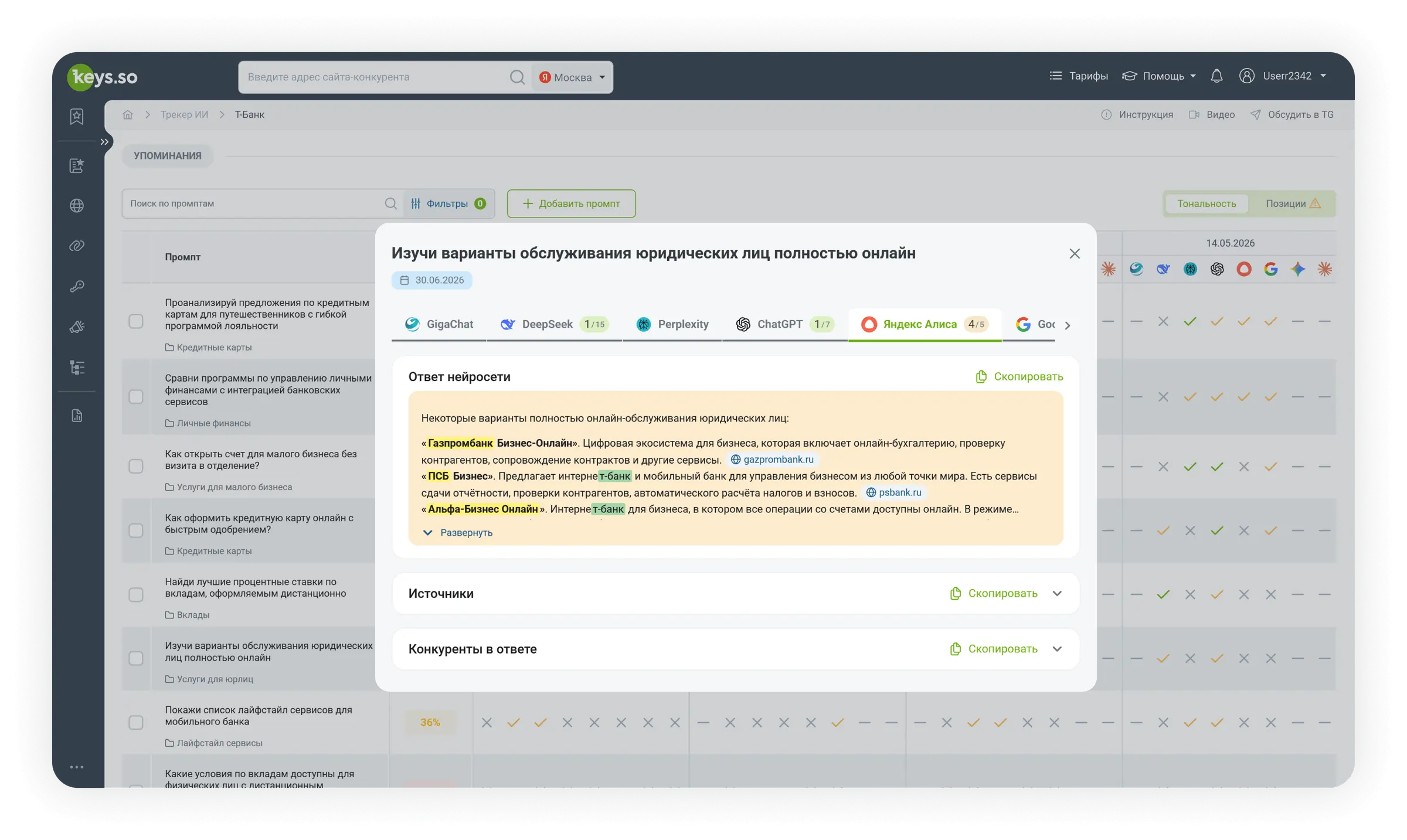Switch to Тональность view
Image resolution: width=1407 pixels, height=840 pixels.
1206,203
